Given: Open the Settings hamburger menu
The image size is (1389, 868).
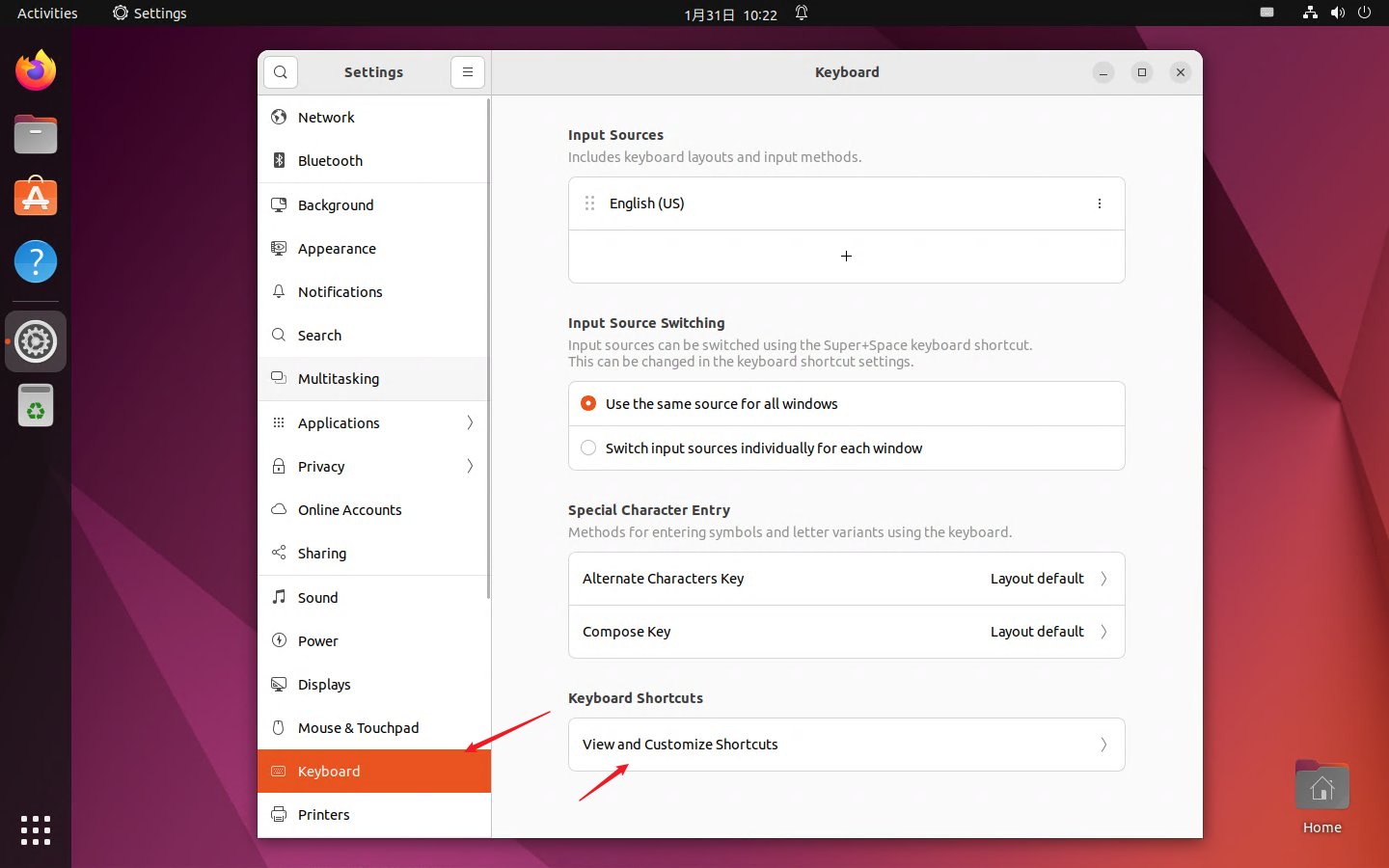Looking at the screenshot, I should [468, 72].
